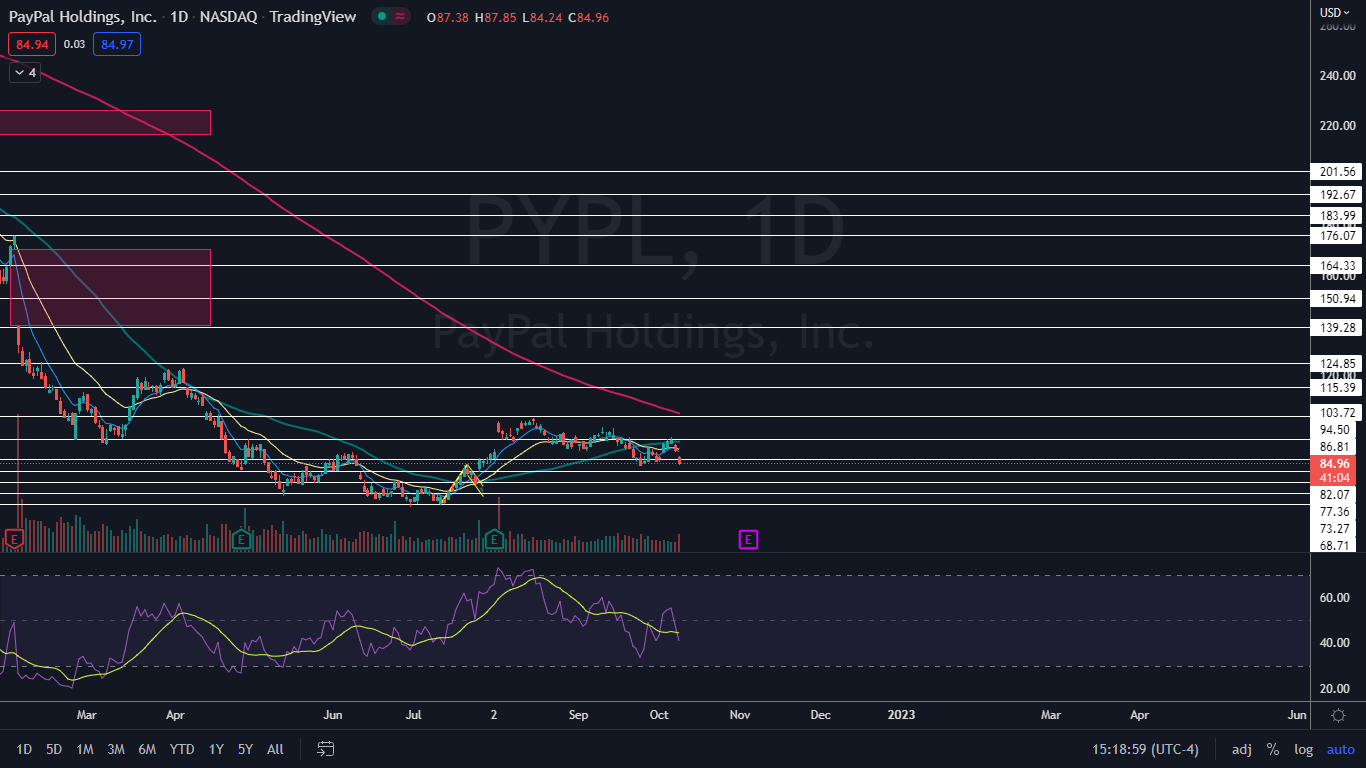Expand the collapsed indicators legend showing 4
This screenshot has height=768, width=1366.
(x=25, y=72)
